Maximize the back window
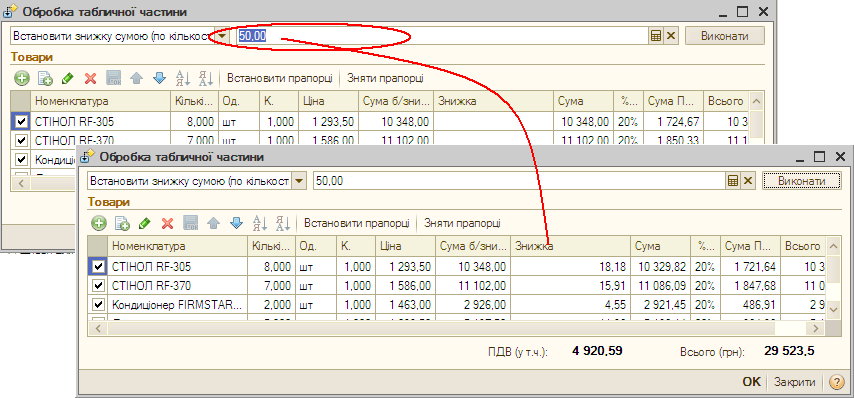854x398 pixels. [742, 11]
